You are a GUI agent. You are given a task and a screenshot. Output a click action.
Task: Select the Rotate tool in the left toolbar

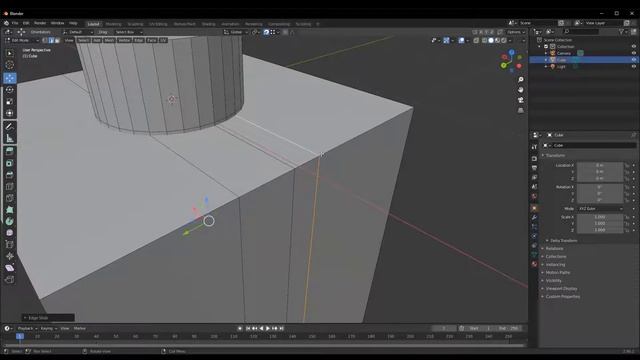tap(9, 89)
